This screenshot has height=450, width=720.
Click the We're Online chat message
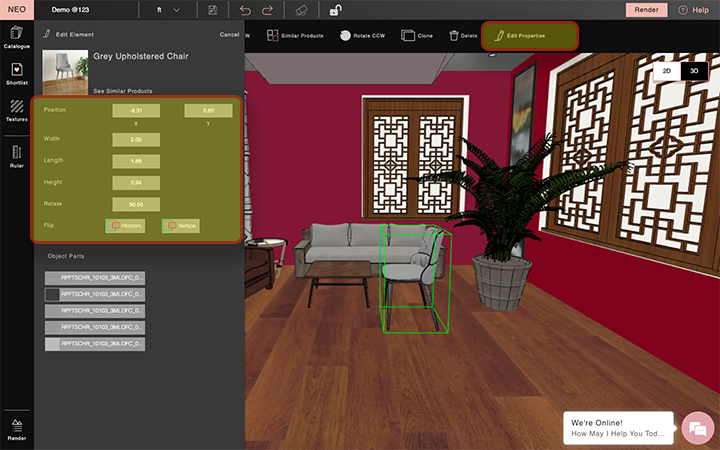coord(618,428)
